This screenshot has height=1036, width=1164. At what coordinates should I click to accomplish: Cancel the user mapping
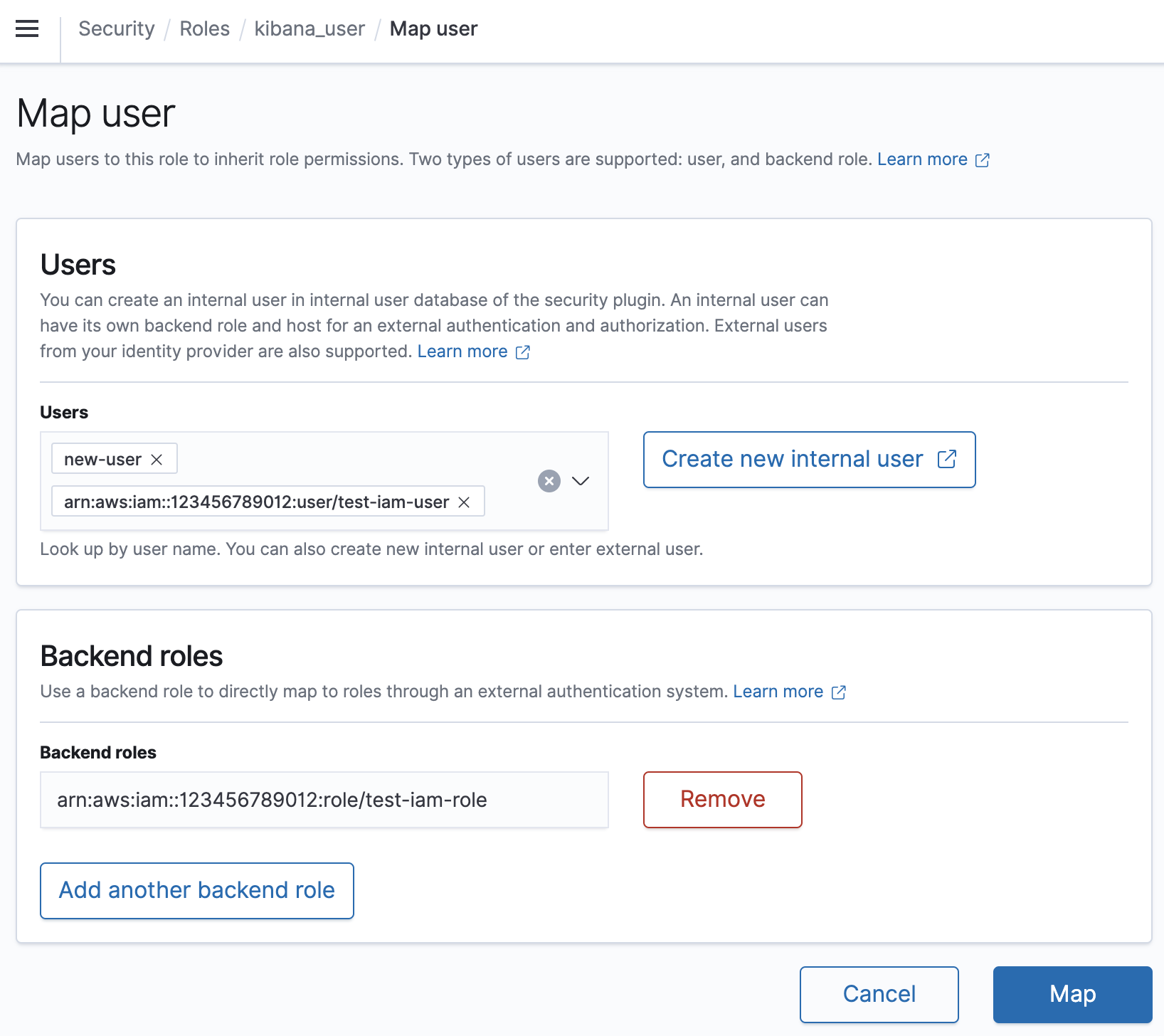point(879,994)
